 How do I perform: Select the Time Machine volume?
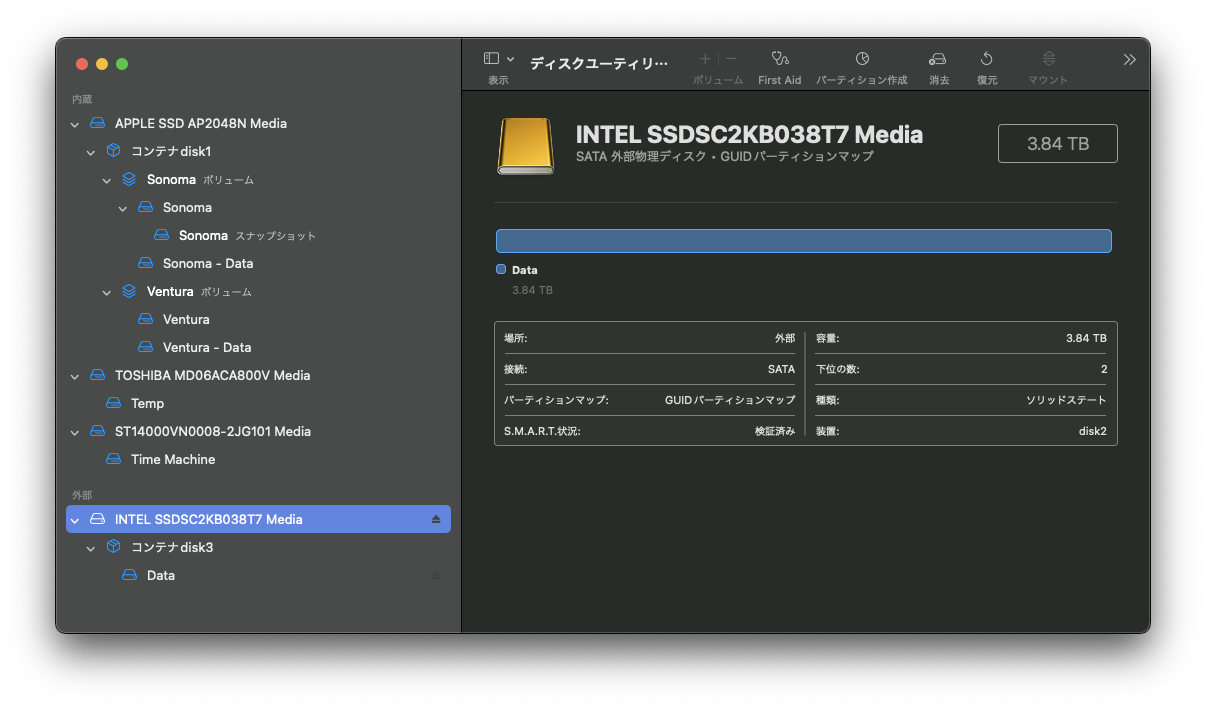(x=258, y=459)
